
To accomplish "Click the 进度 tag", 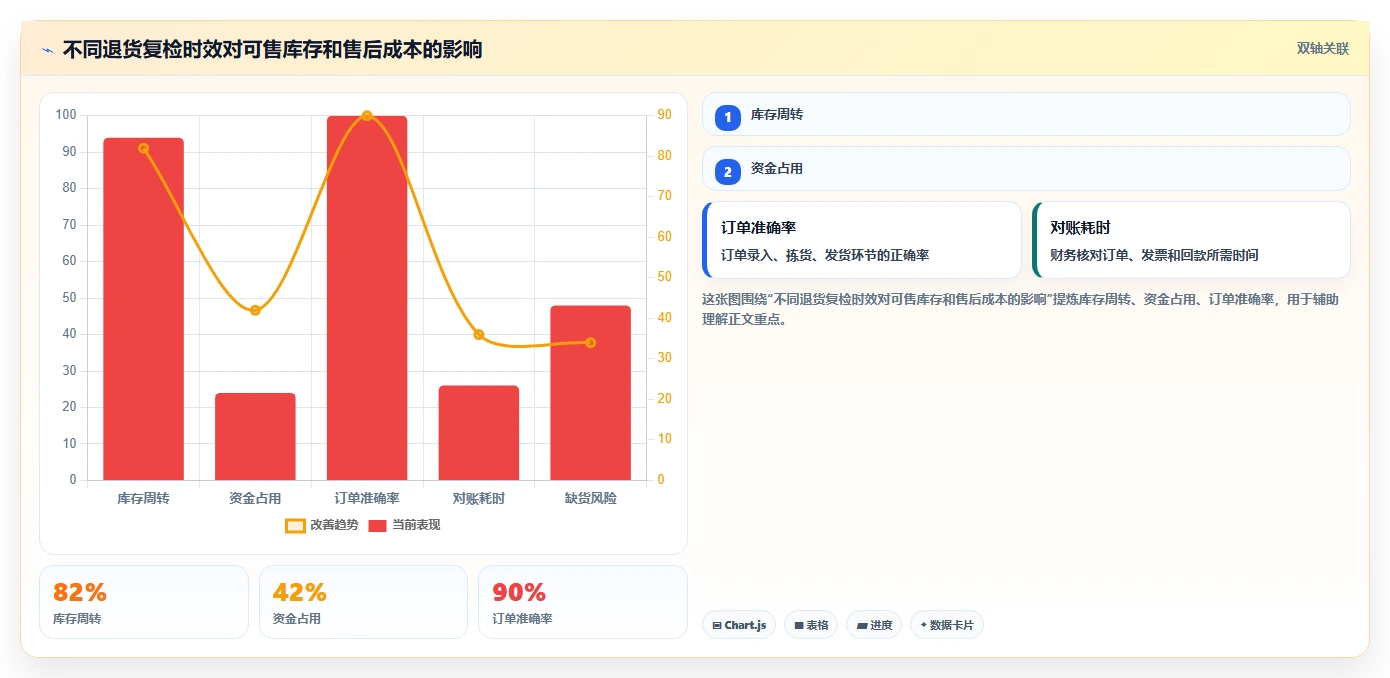I will coord(874,625).
